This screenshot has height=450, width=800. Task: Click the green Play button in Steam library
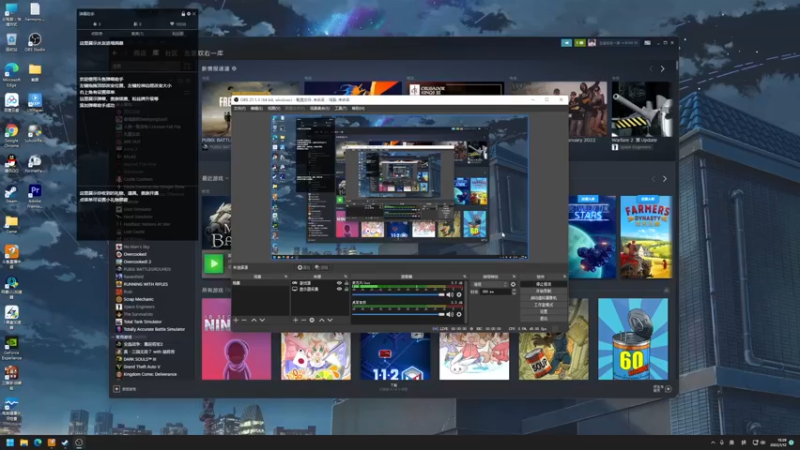click(x=214, y=264)
